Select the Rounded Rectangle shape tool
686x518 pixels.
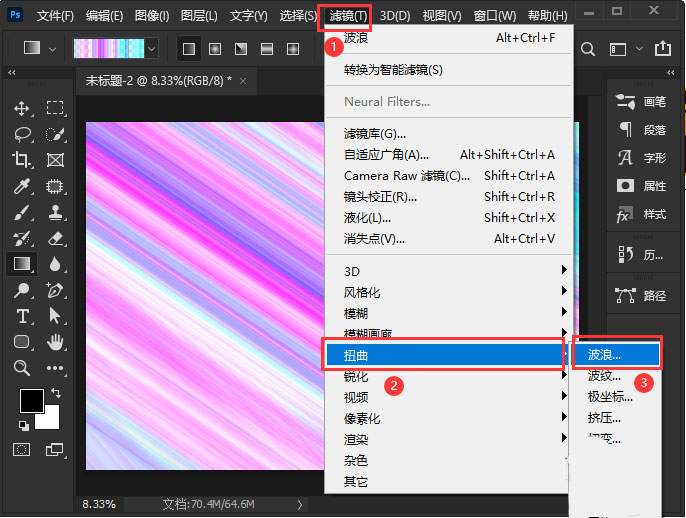click(21, 342)
